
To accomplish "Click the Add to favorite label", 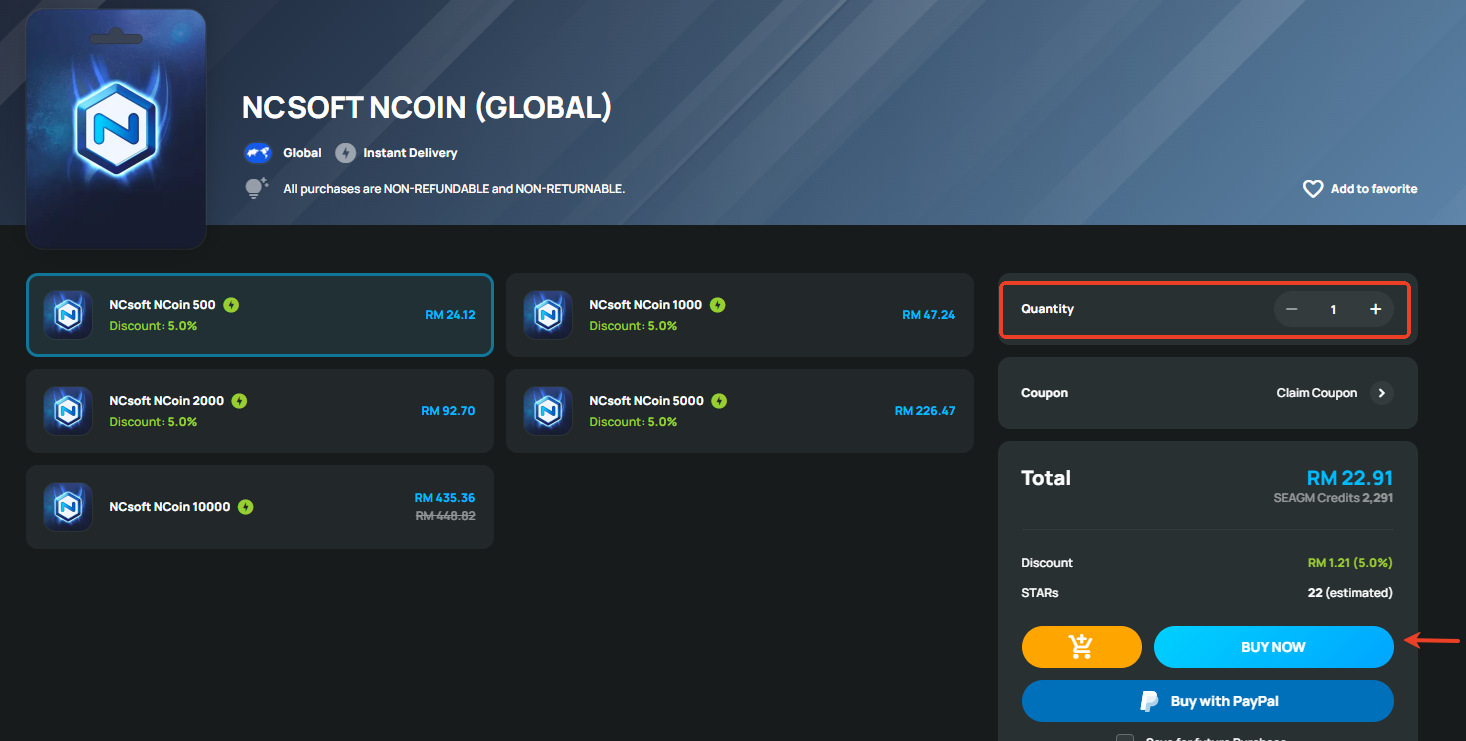I will (1374, 189).
